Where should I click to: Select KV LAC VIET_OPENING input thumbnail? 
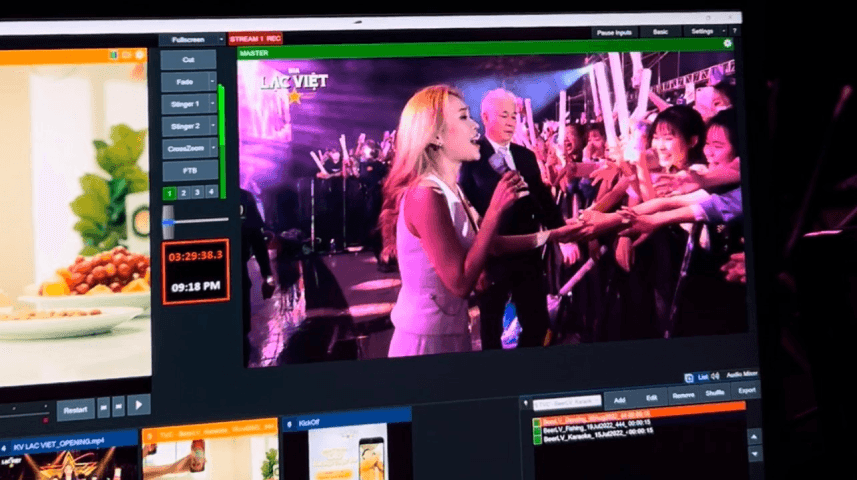pos(68,466)
